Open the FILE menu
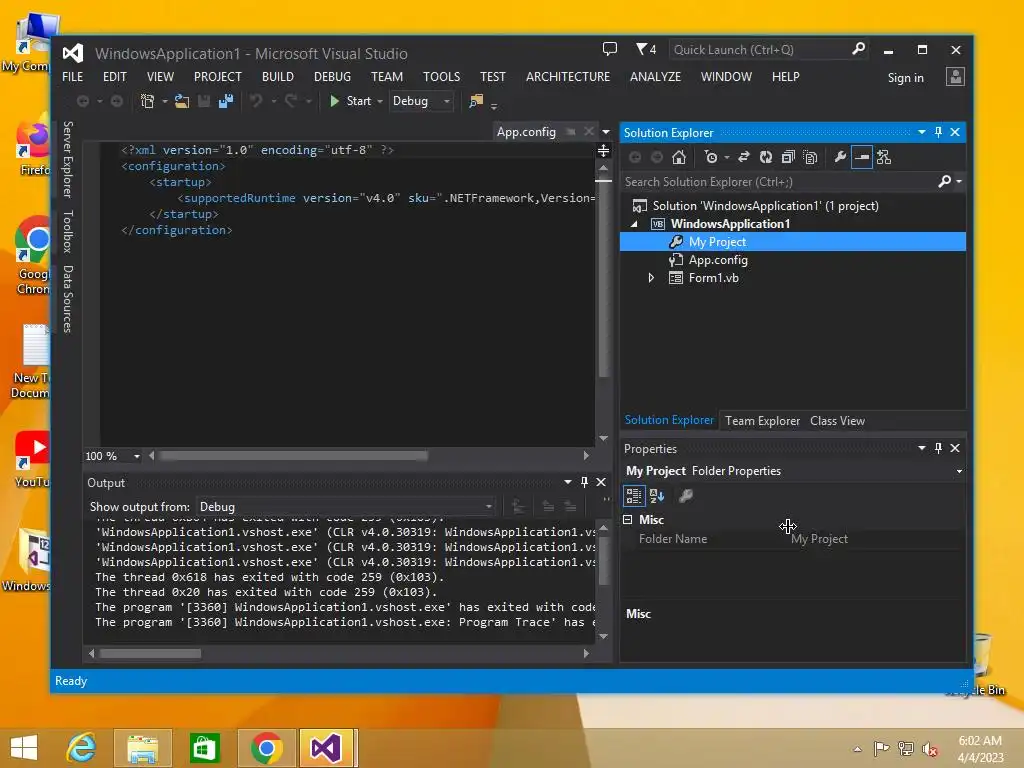The width and height of the screenshot is (1024, 768). (x=72, y=77)
